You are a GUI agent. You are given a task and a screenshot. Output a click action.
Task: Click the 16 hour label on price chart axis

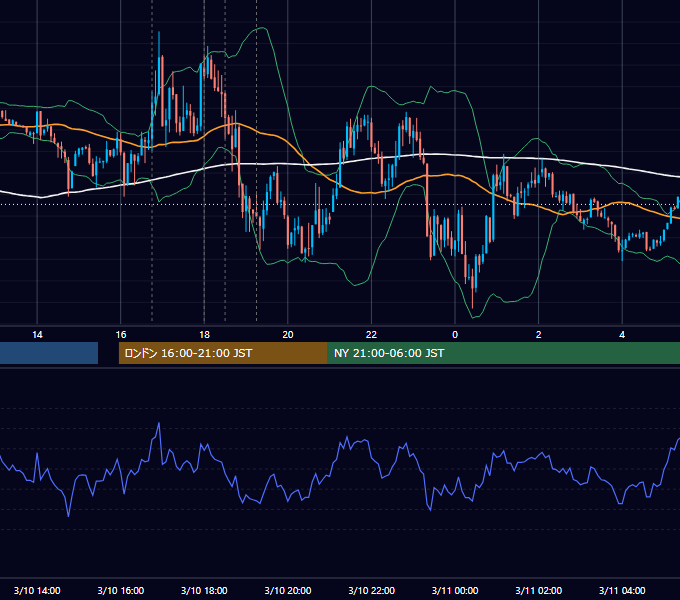pyautogui.click(x=121, y=335)
